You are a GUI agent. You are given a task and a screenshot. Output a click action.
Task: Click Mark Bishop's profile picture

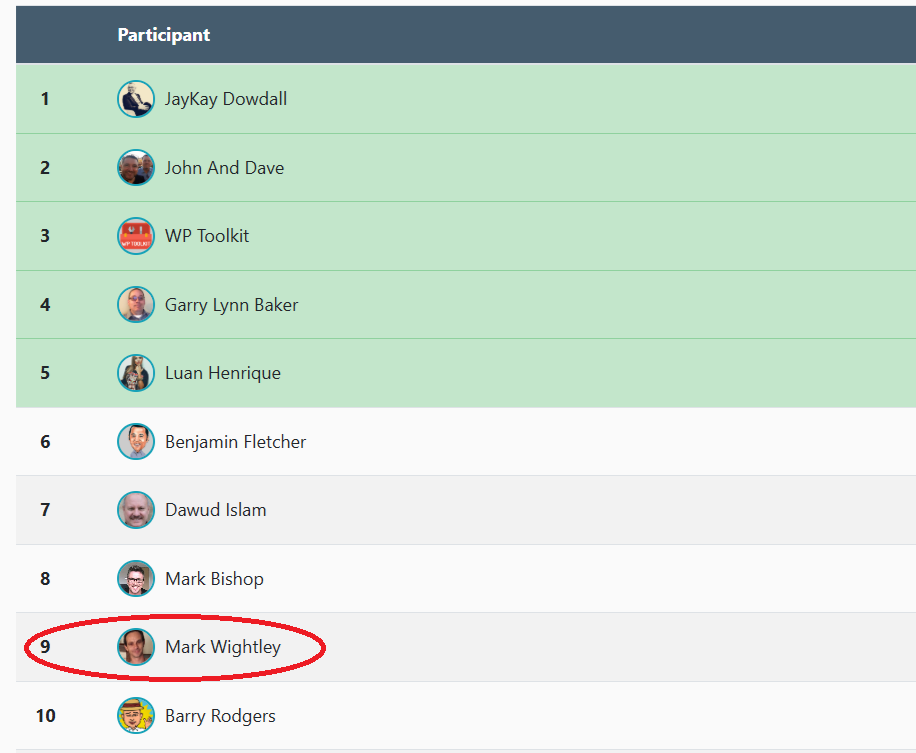click(x=136, y=579)
